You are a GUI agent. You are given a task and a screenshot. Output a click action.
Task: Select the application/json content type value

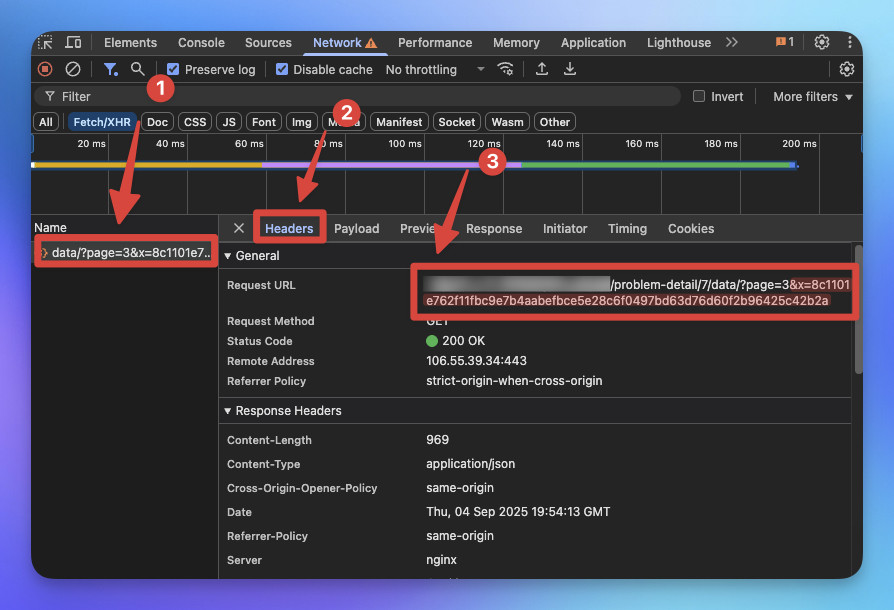click(470, 464)
